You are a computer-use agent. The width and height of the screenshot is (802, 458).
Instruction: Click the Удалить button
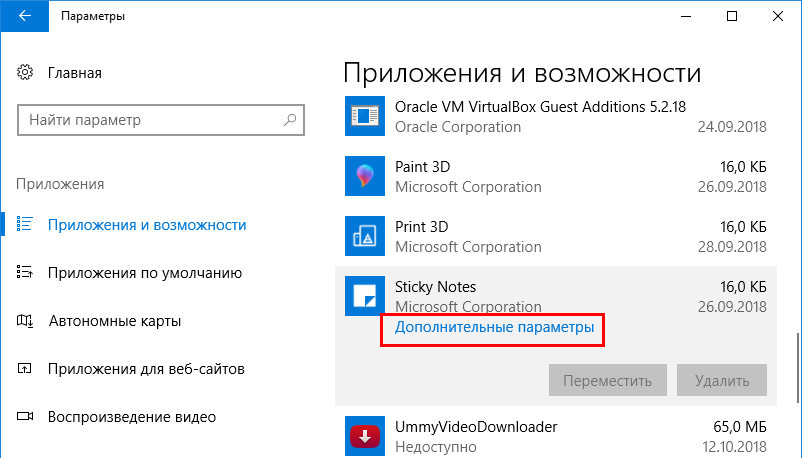(x=722, y=380)
